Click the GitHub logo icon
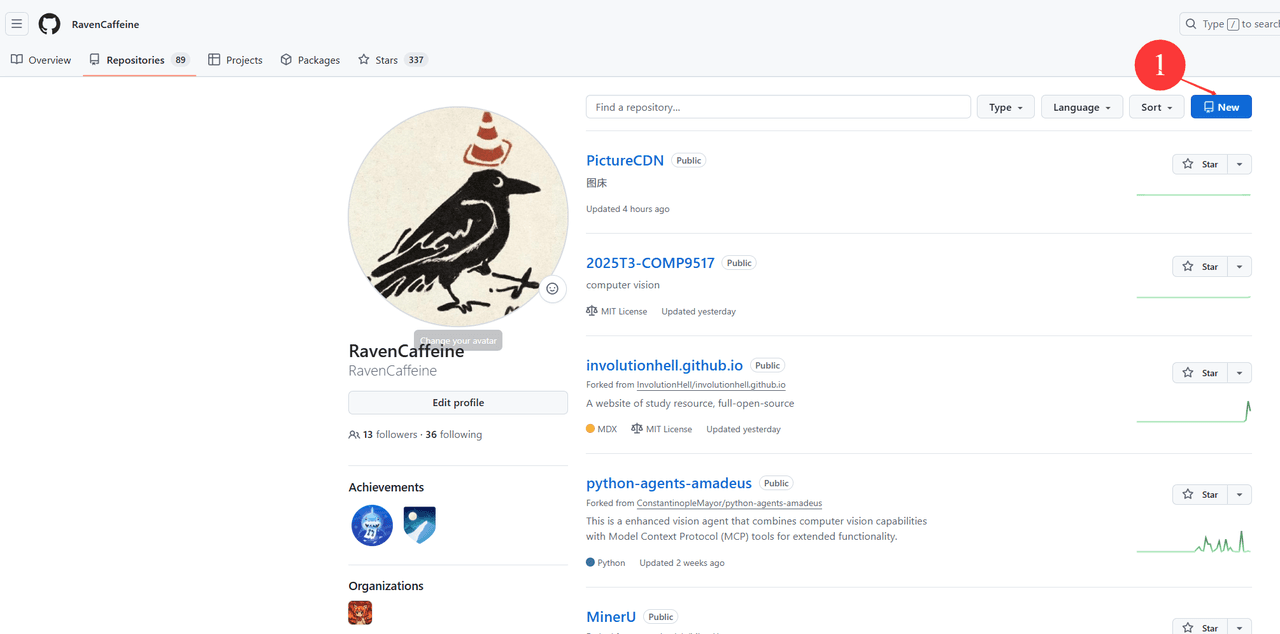The image size is (1280, 634). pyautogui.click(x=49, y=24)
